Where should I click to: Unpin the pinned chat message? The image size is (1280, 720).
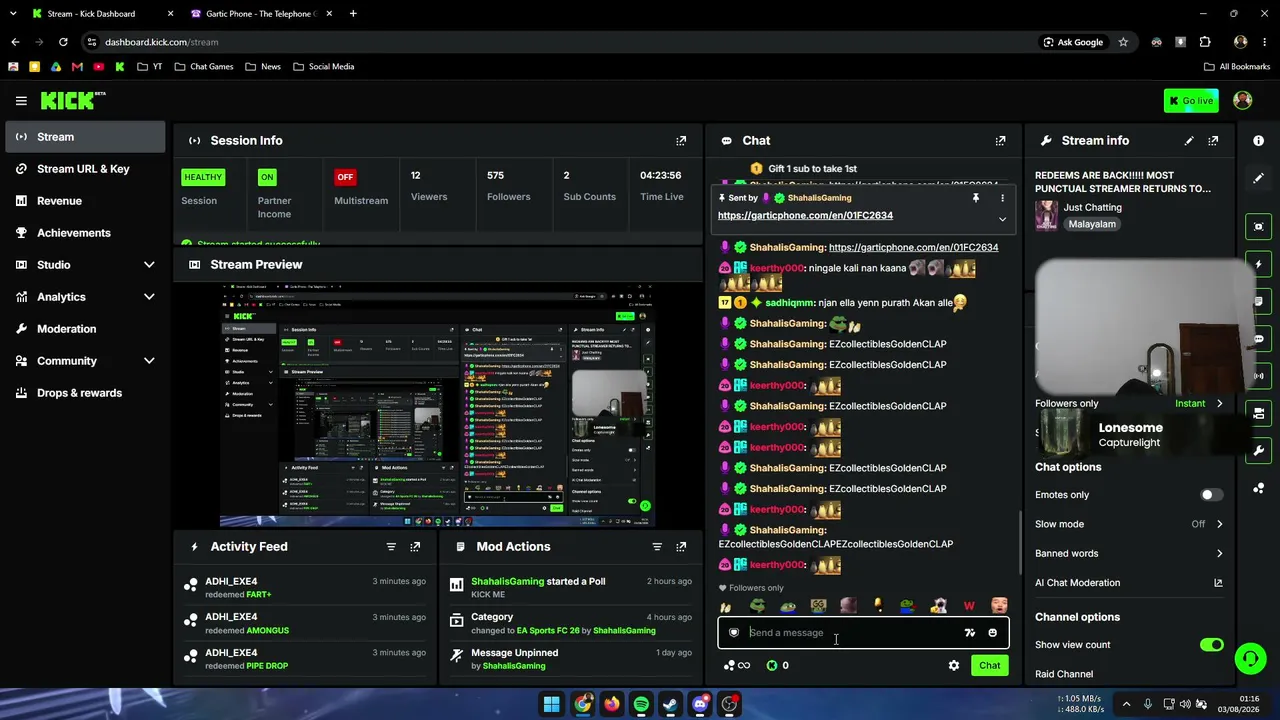tap(975, 198)
